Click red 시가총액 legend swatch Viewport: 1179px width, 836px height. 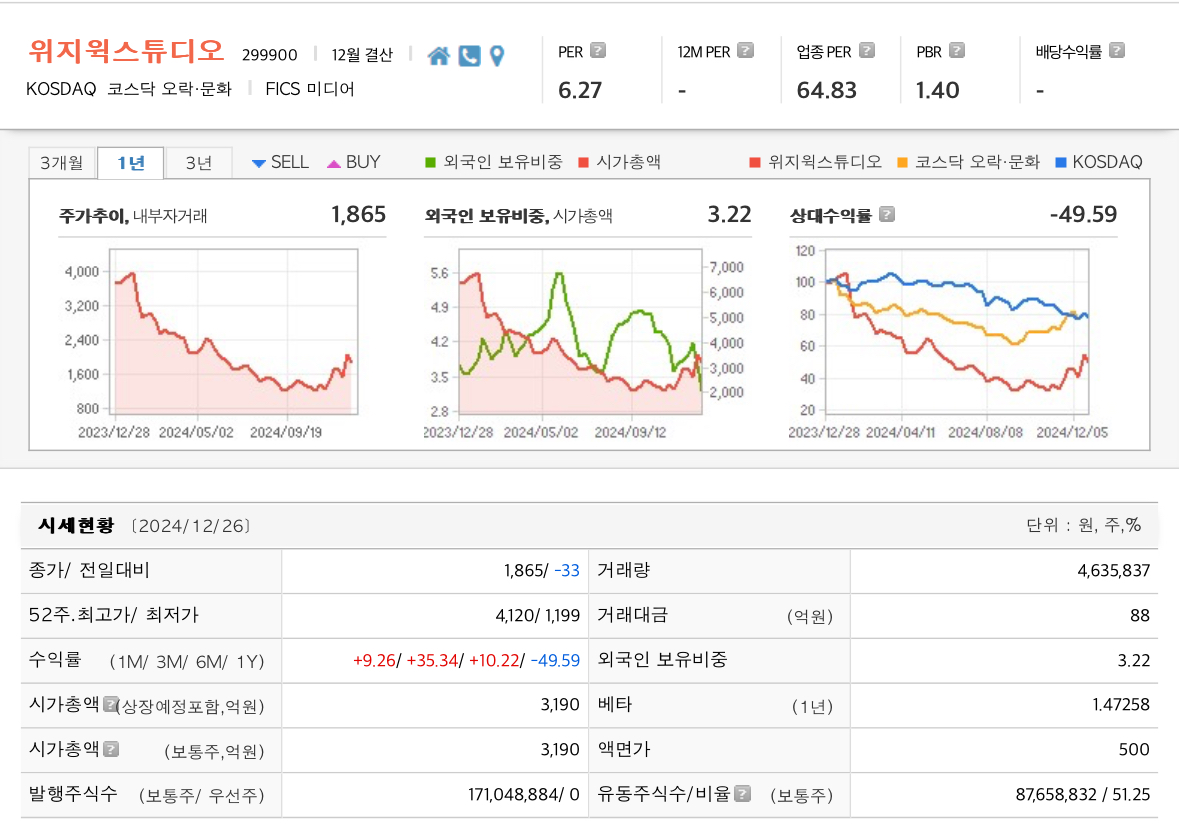(583, 162)
